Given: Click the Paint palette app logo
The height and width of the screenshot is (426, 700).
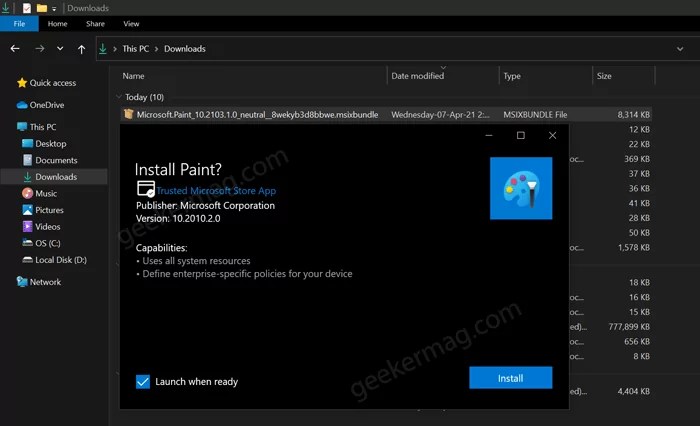Looking at the screenshot, I should coord(521,188).
